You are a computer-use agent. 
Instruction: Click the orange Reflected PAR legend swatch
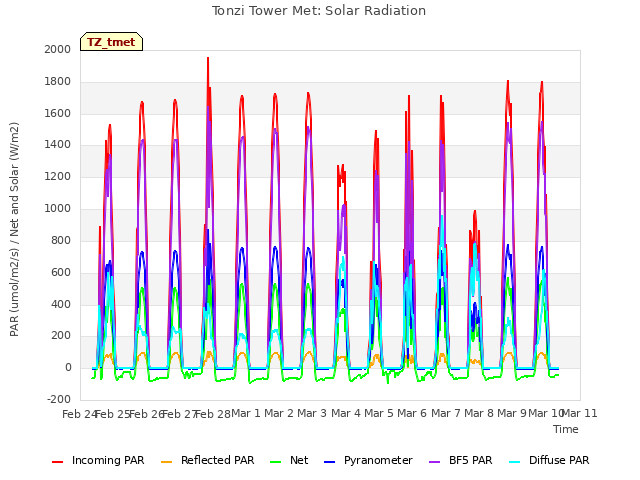point(167,461)
